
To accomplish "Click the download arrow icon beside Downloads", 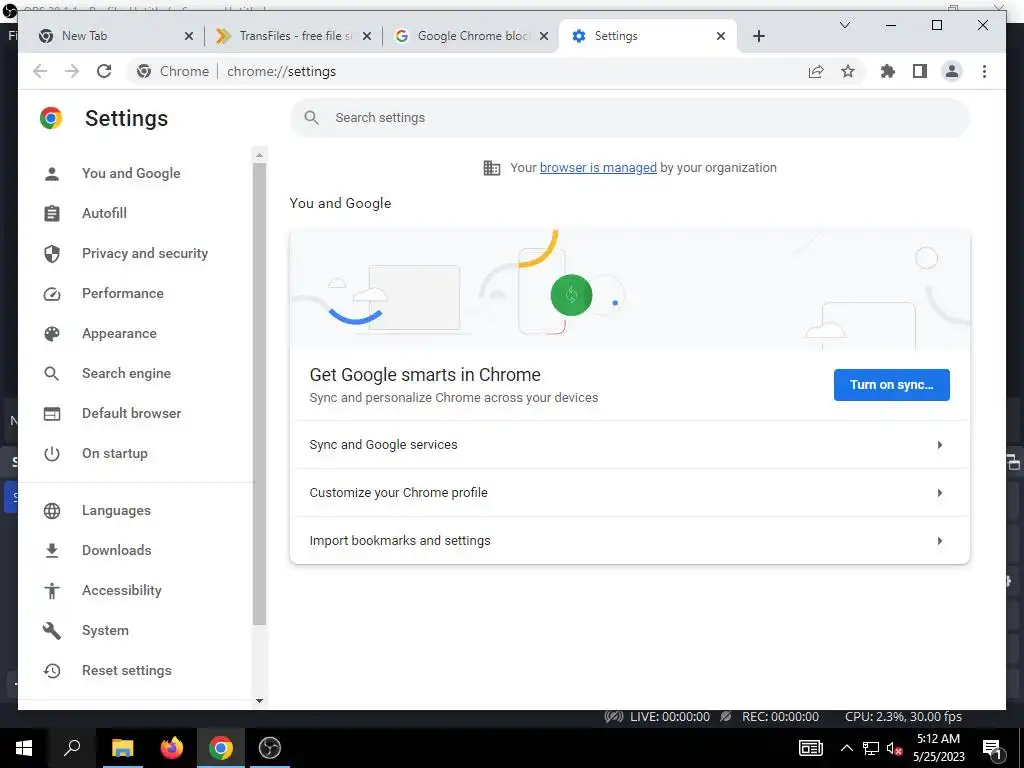I will pos(52,551).
